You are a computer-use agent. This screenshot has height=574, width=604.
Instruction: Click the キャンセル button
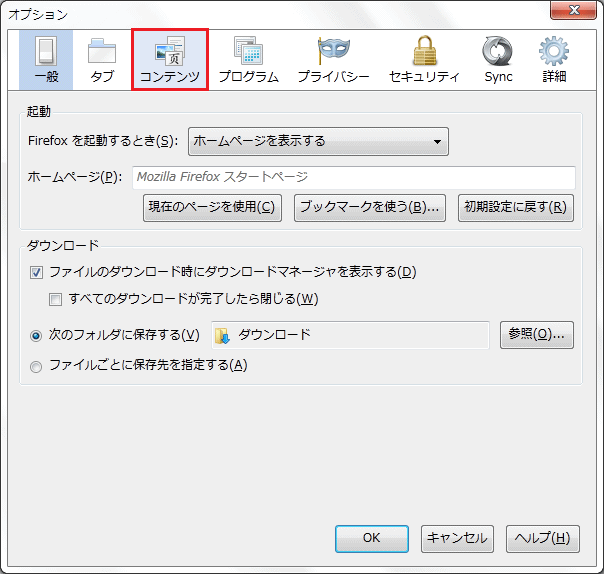tap(457, 539)
